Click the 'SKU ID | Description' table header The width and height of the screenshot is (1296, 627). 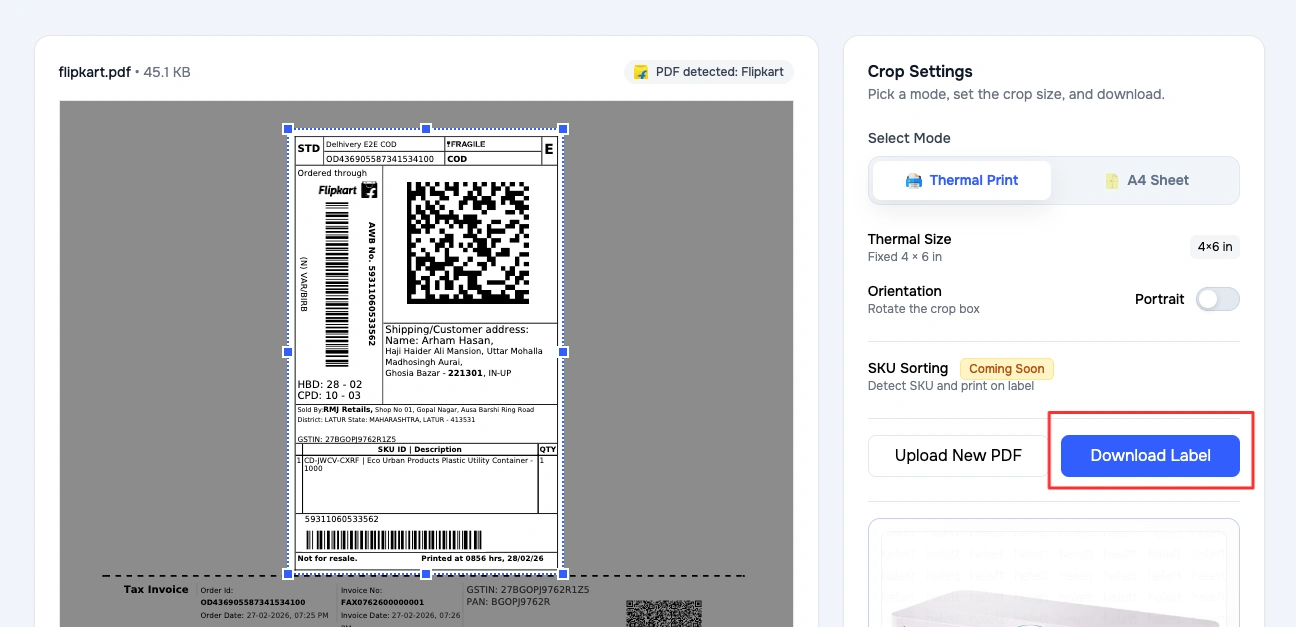coord(420,449)
